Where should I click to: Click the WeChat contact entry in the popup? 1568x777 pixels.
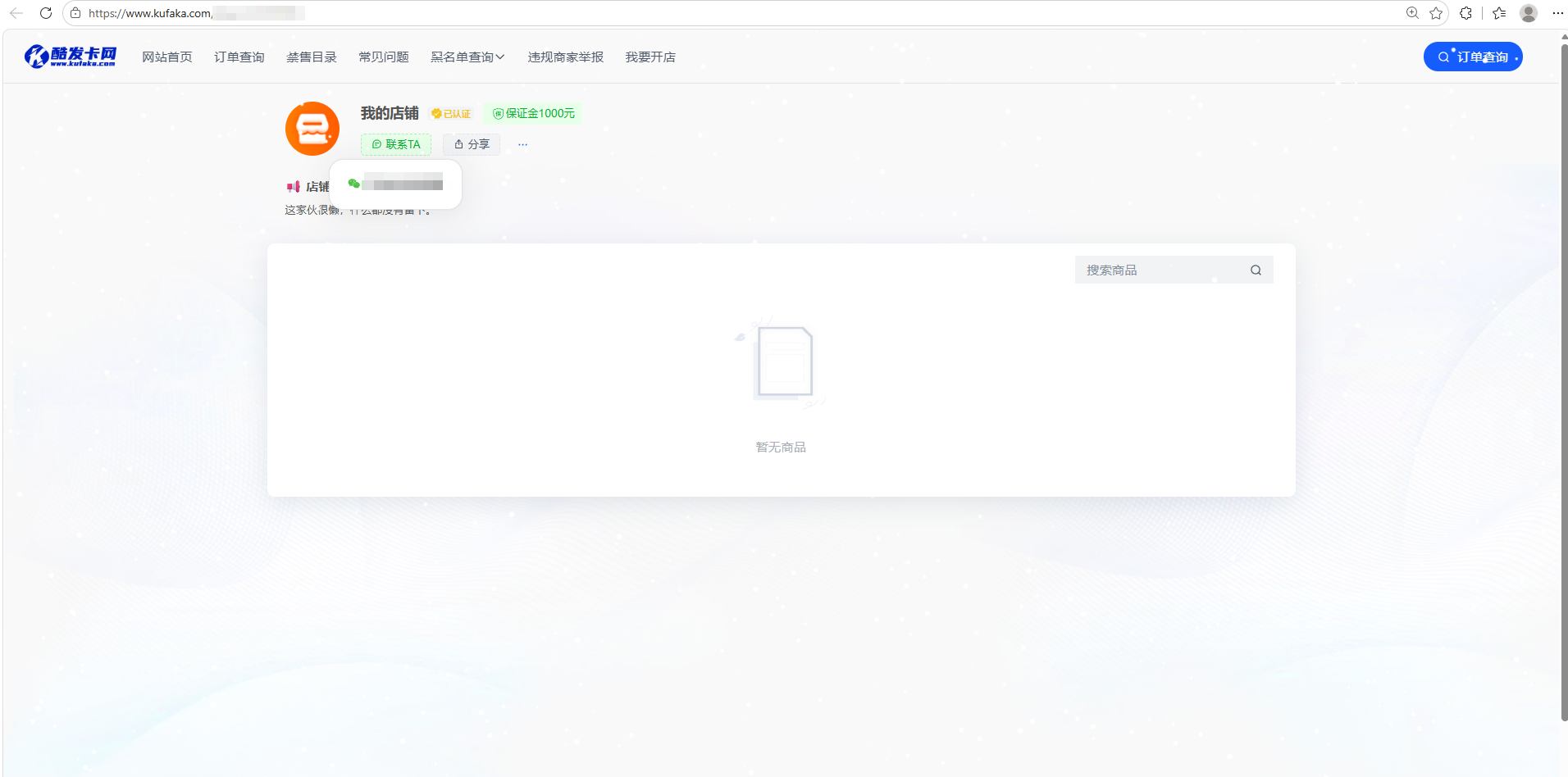tap(395, 184)
